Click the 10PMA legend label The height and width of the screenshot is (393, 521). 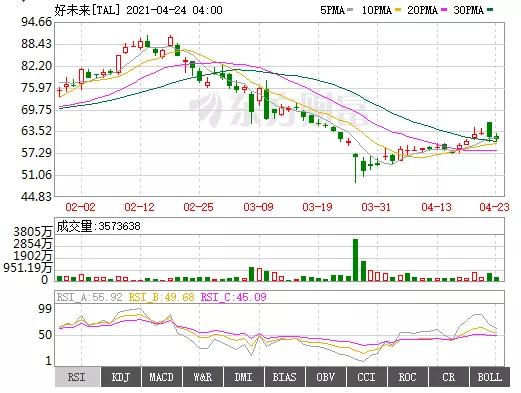(x=377, y=10)
